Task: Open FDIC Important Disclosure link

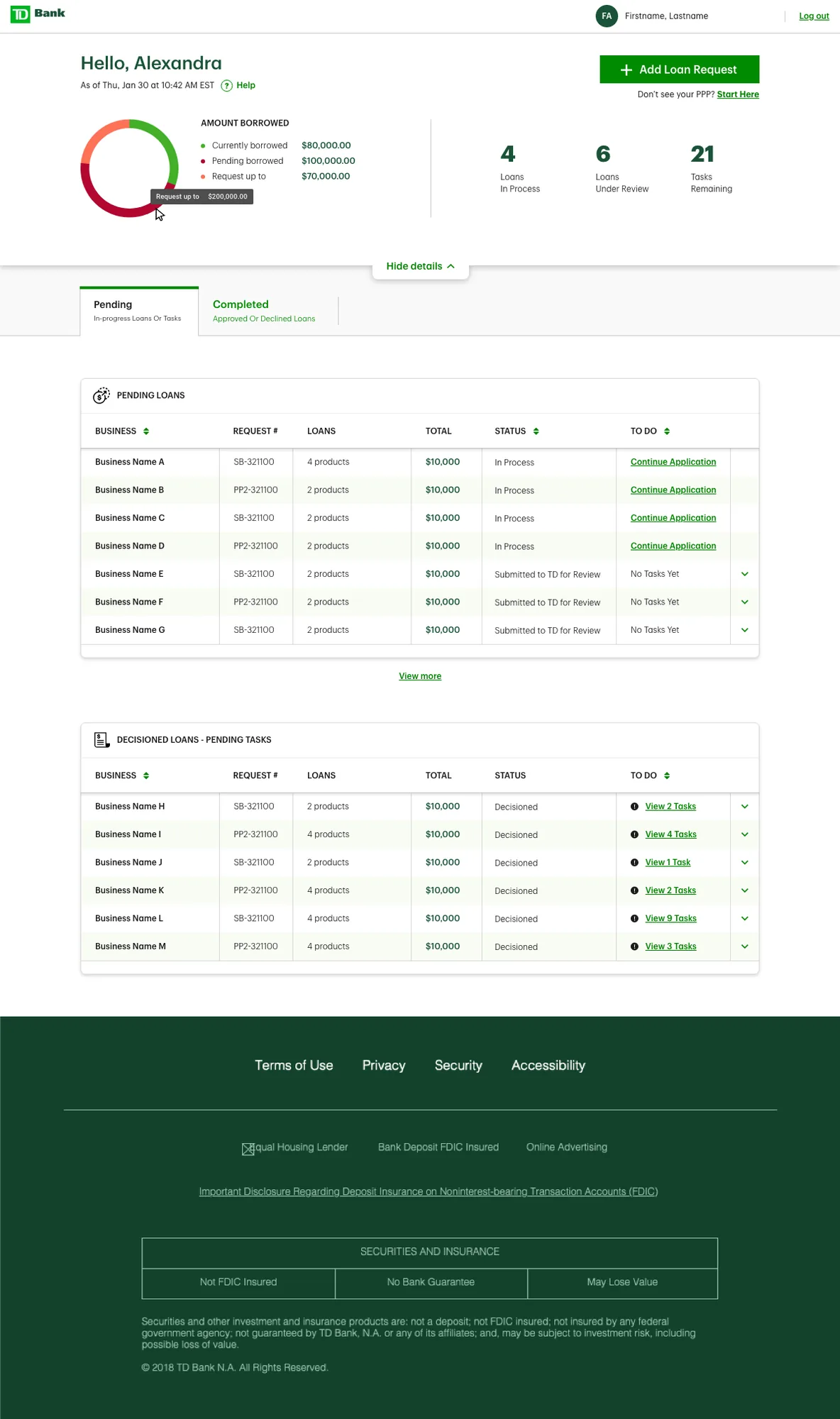Action: (429, 1192)
